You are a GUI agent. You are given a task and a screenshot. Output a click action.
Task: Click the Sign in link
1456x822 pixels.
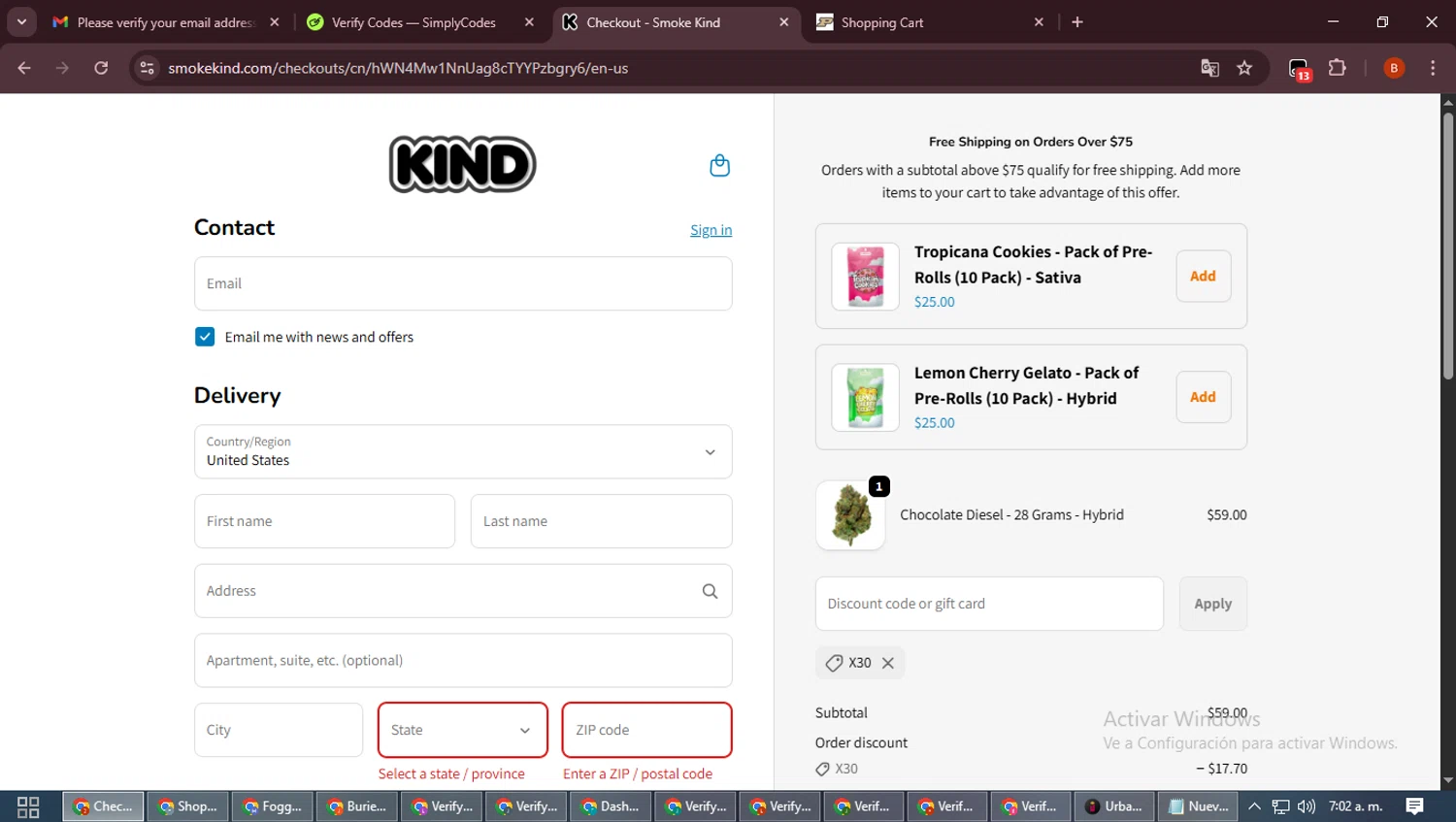tap(711, 230)
